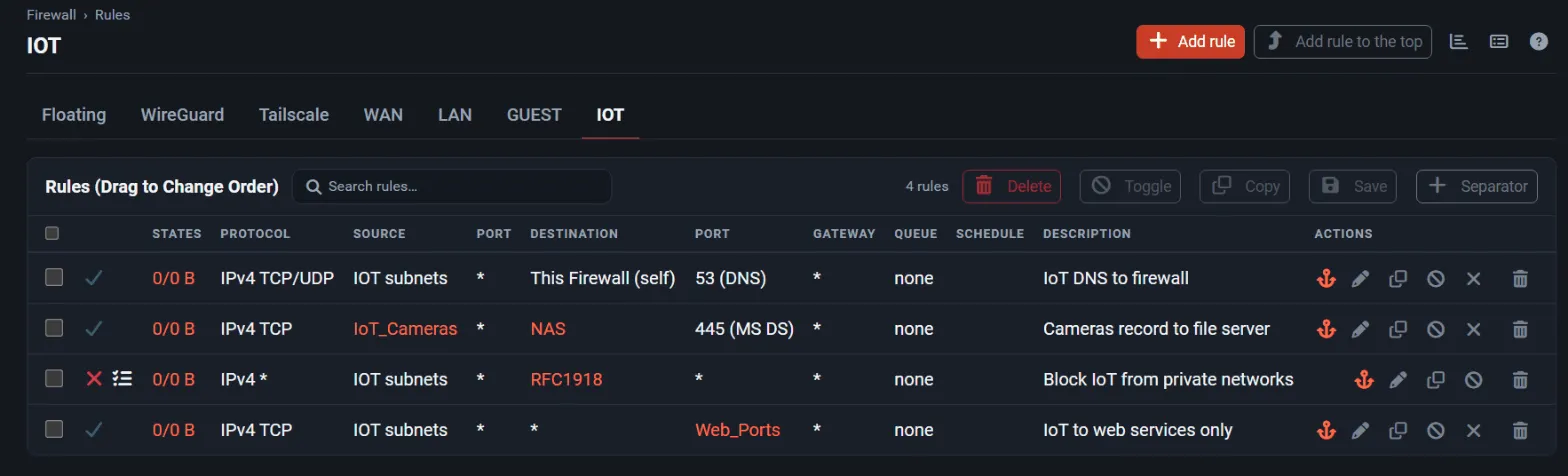Disable the IoT to web services only rule
Viewport: 1568px width, 476px height.
1436,430
